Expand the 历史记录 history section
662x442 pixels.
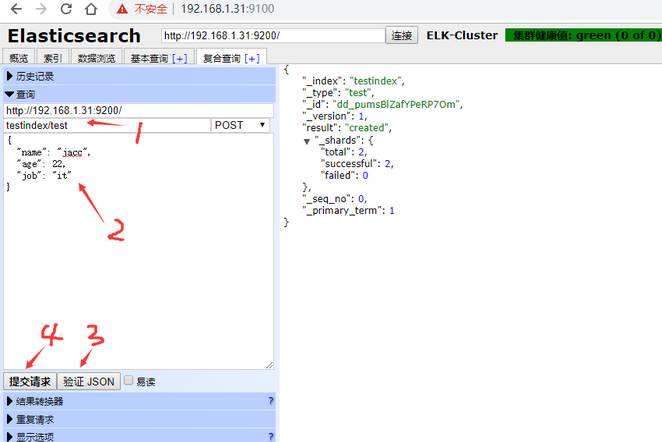click(x=139, y=76)
